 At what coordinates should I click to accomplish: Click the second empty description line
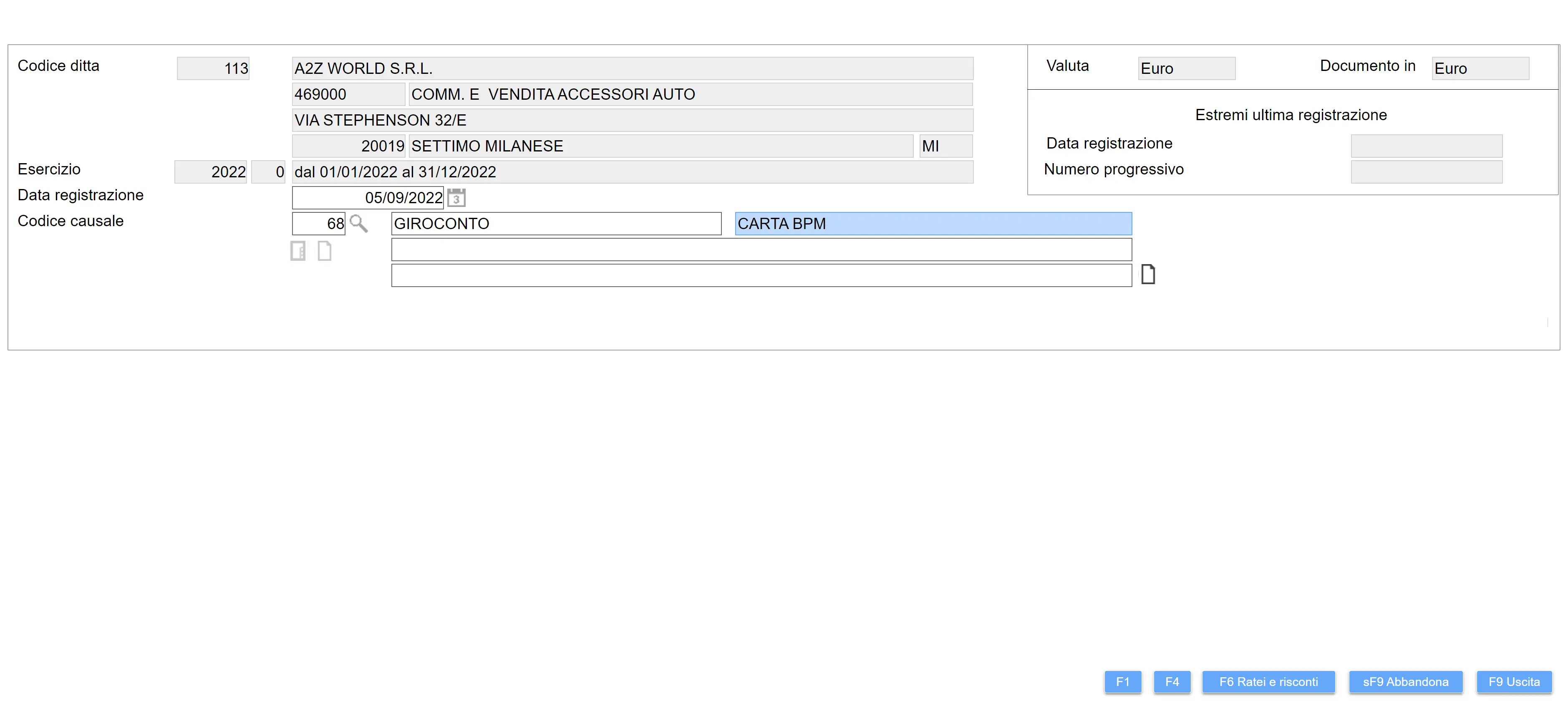[761, 276]
